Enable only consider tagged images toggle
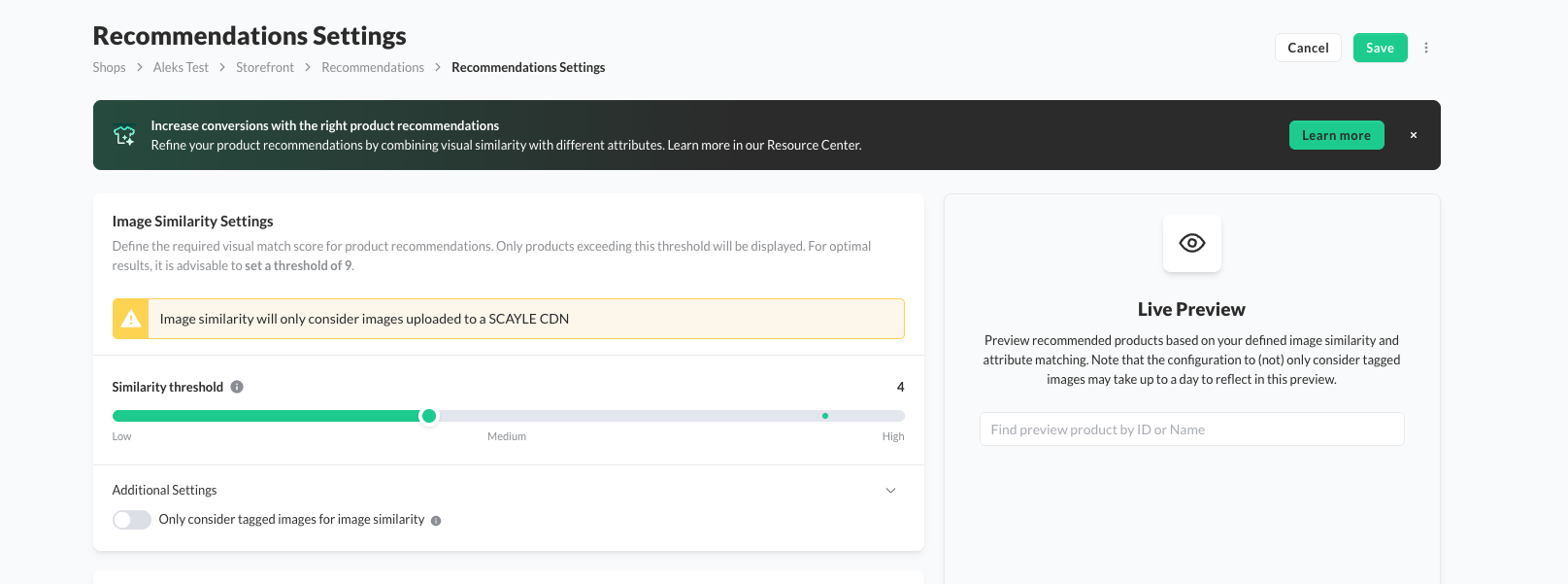 132,520
